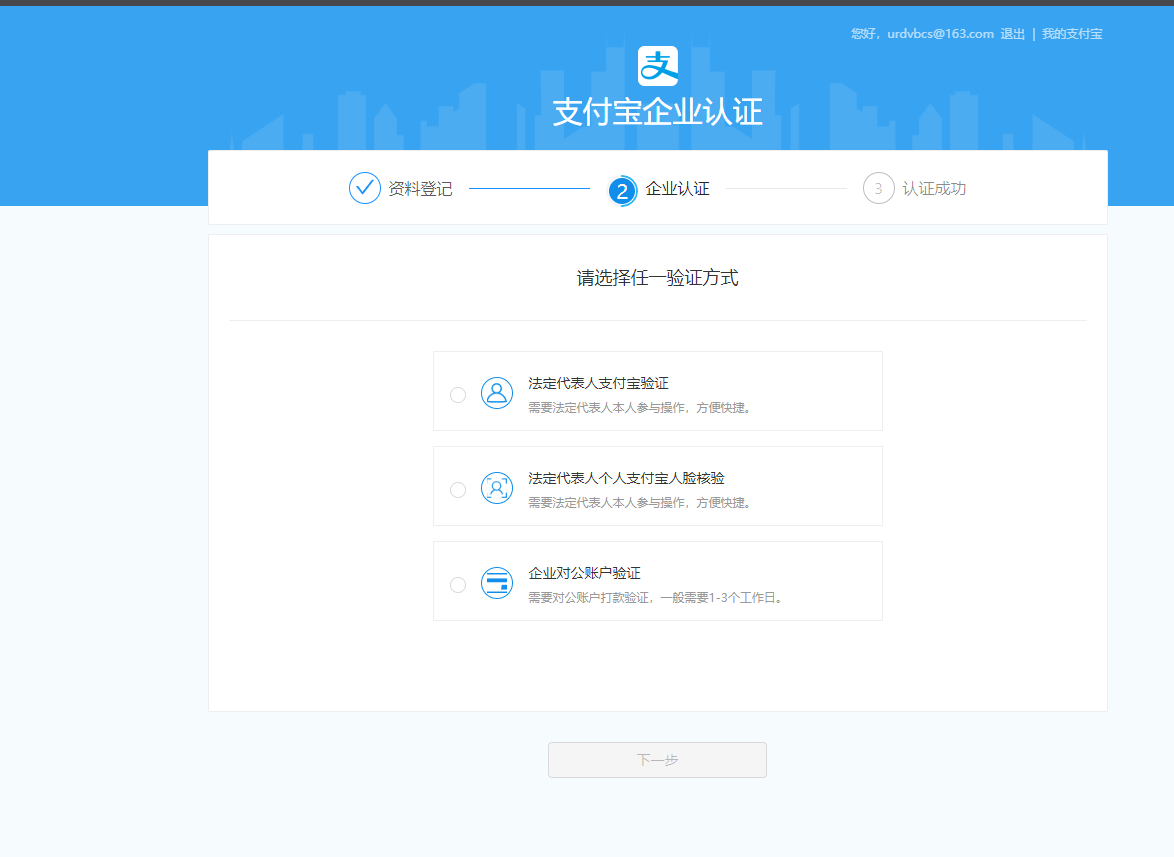Viewport: 1174px width, 857px height.
Task: Click description 一般需要1-3个工作日
Action: tap(722, 597)
